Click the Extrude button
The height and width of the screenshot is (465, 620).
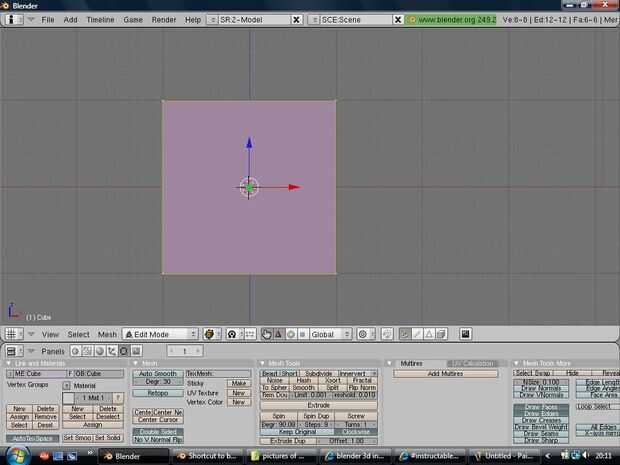[318, 405]
